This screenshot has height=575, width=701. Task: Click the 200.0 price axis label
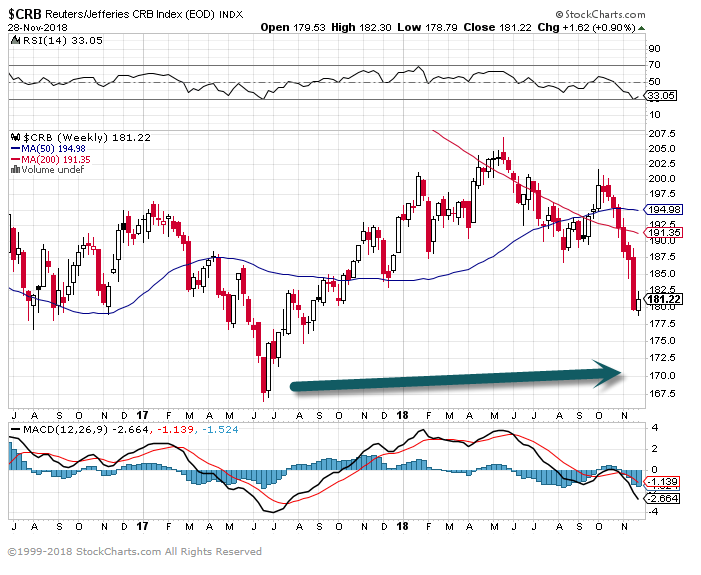(662, 179)
